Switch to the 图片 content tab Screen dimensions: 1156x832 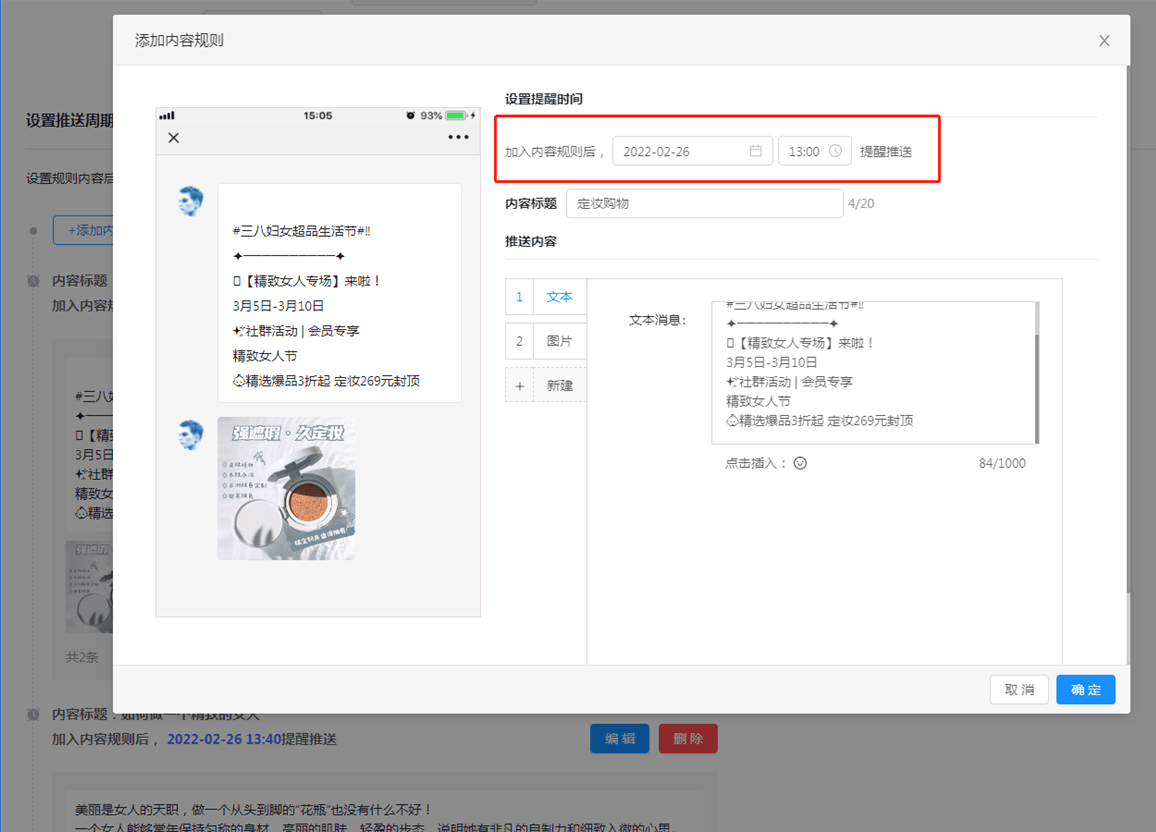559,341
